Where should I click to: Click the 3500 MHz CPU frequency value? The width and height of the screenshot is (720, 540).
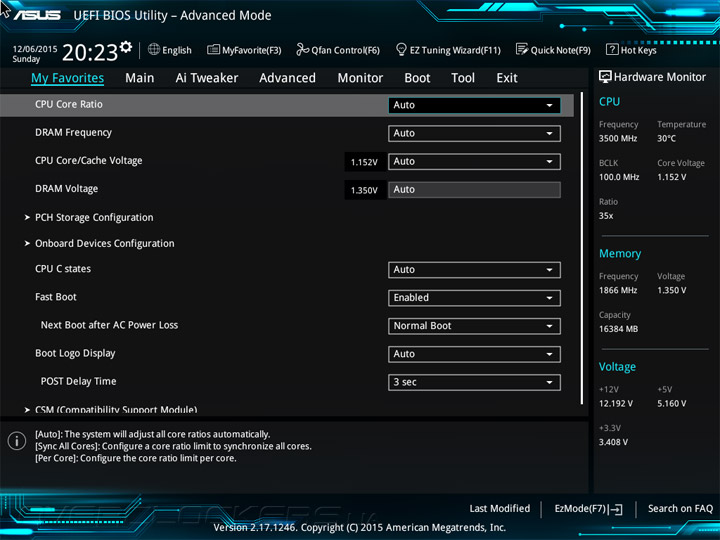pos(618,139)
